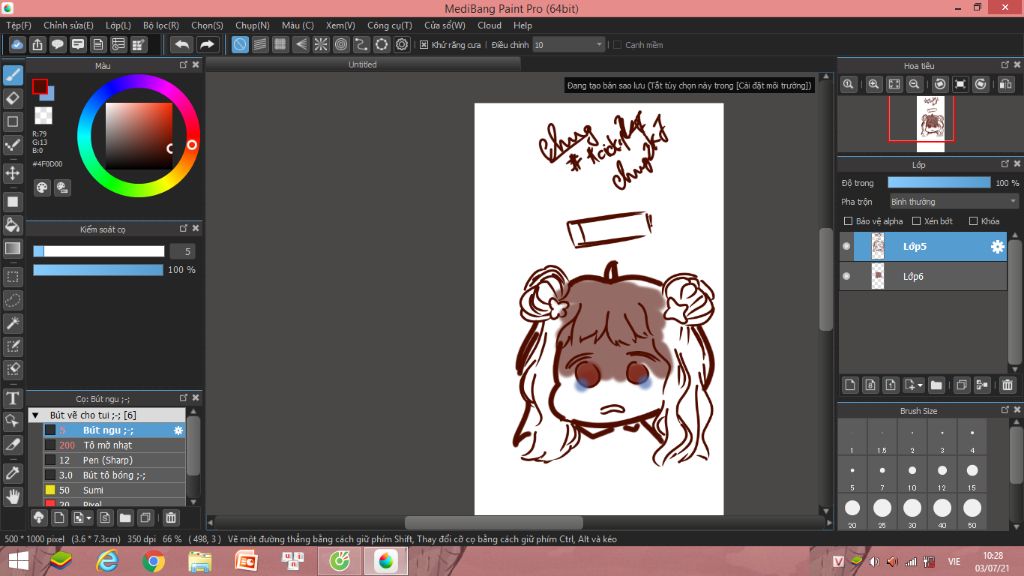Select the Bucket fill tool
The image size is (1024, 576).
13,225
